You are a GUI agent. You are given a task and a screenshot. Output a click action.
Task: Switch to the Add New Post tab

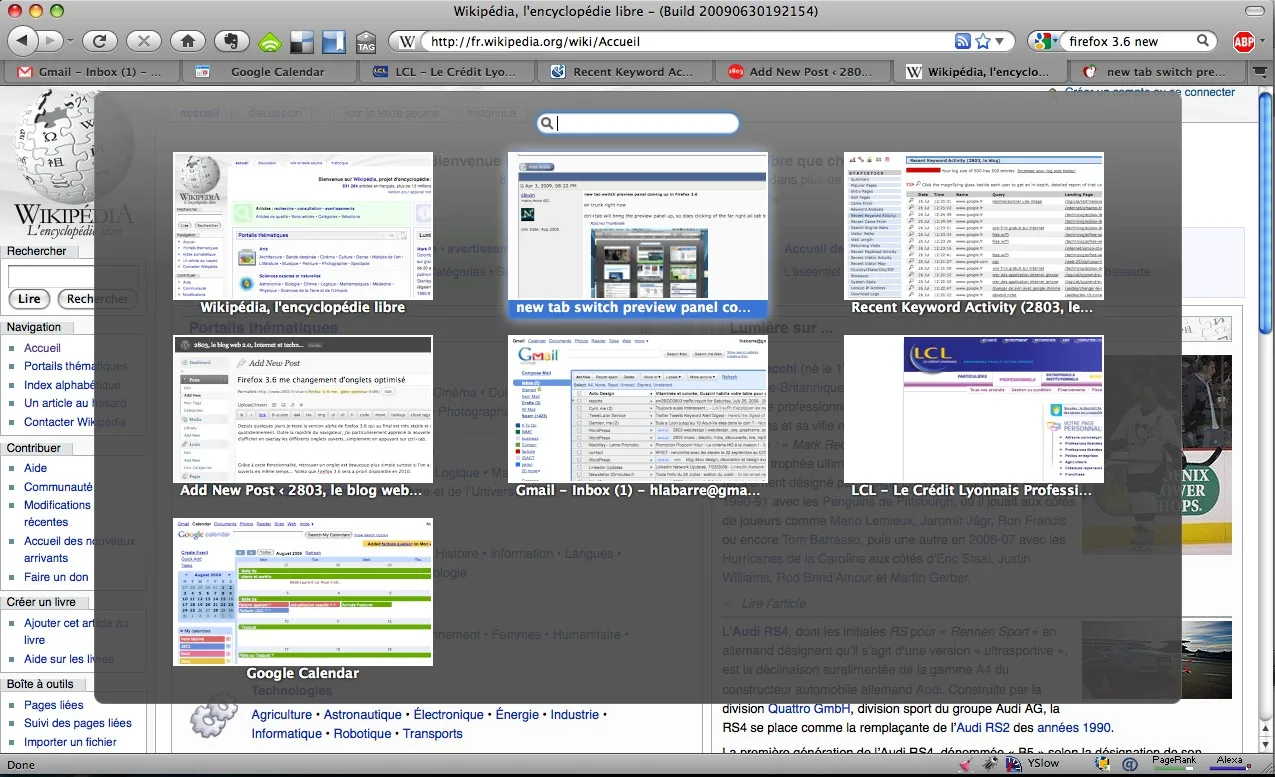point(802,72)
